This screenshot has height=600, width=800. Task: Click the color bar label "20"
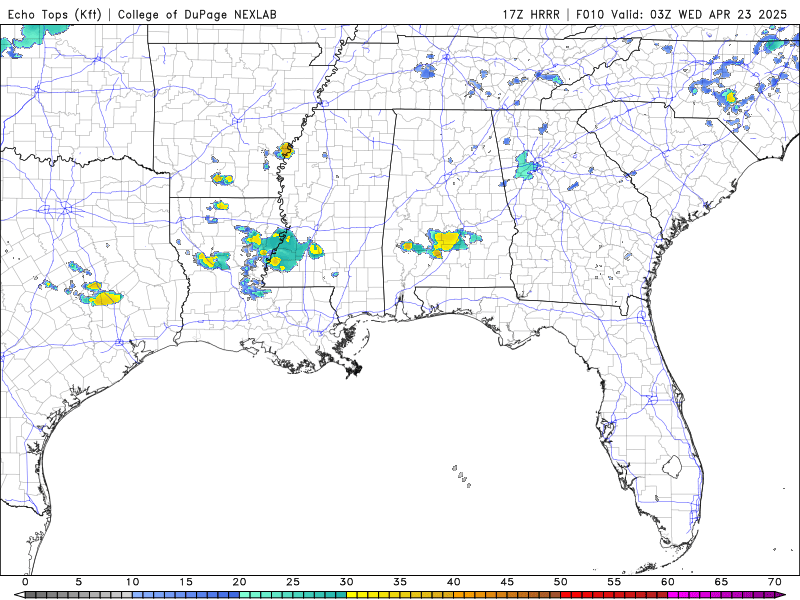point(240,582)
